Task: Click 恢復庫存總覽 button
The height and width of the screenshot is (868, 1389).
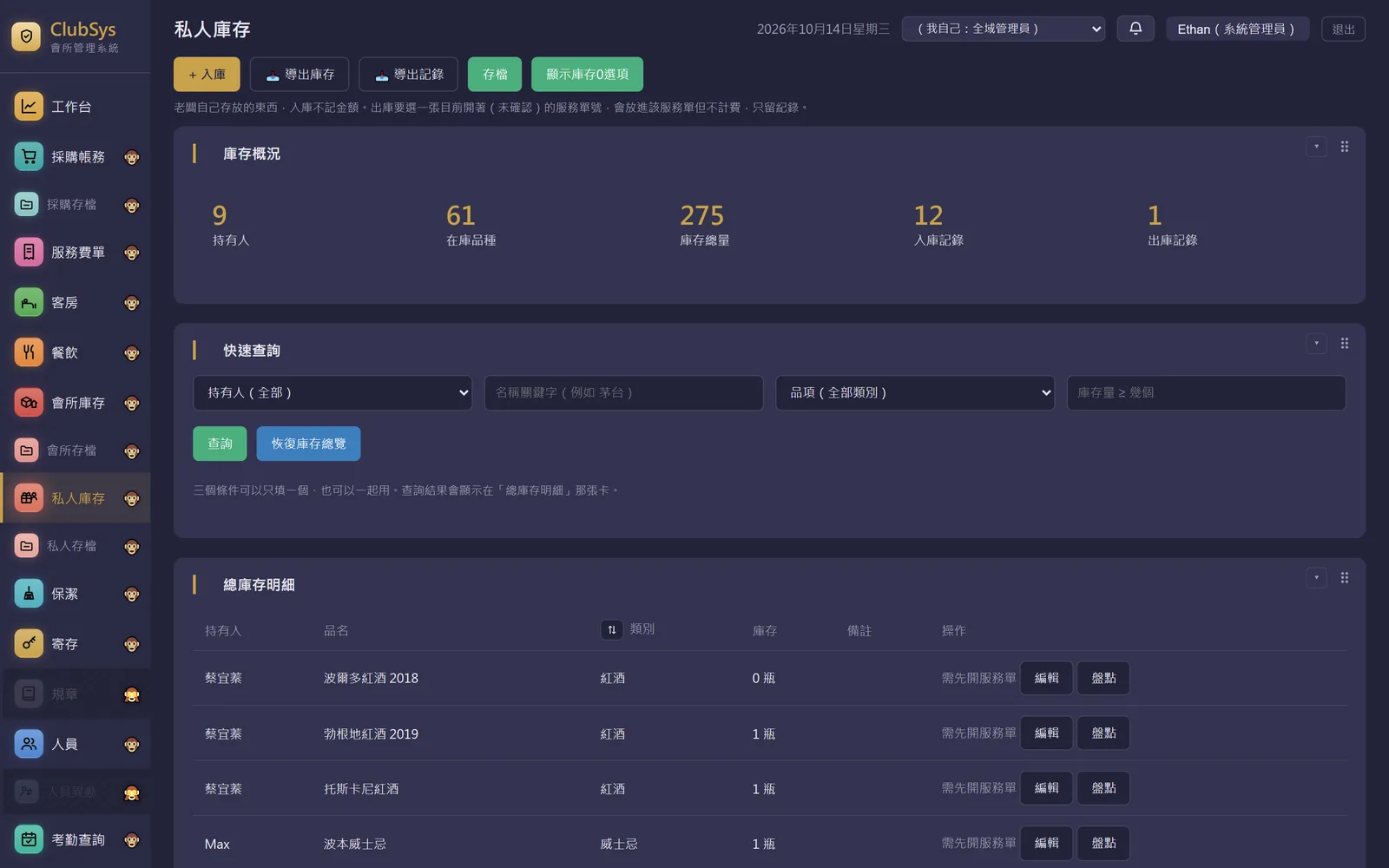Action: (308, 444)
